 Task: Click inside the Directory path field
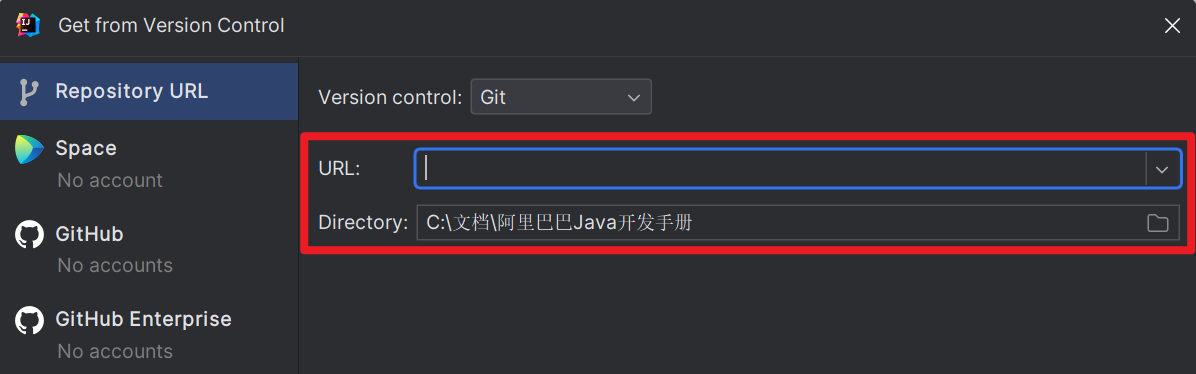[778, 223]
